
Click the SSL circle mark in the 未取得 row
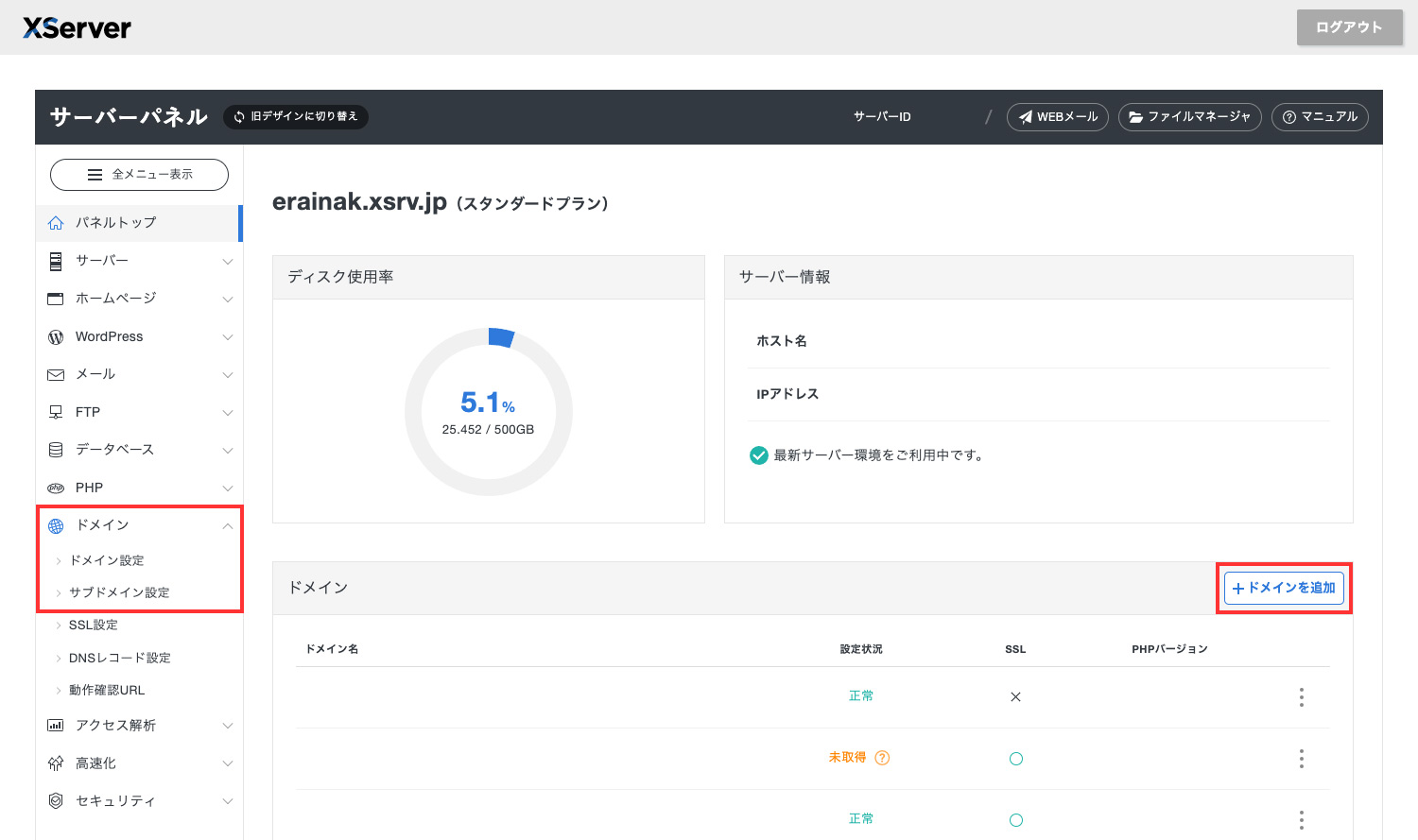point(1016,759)
